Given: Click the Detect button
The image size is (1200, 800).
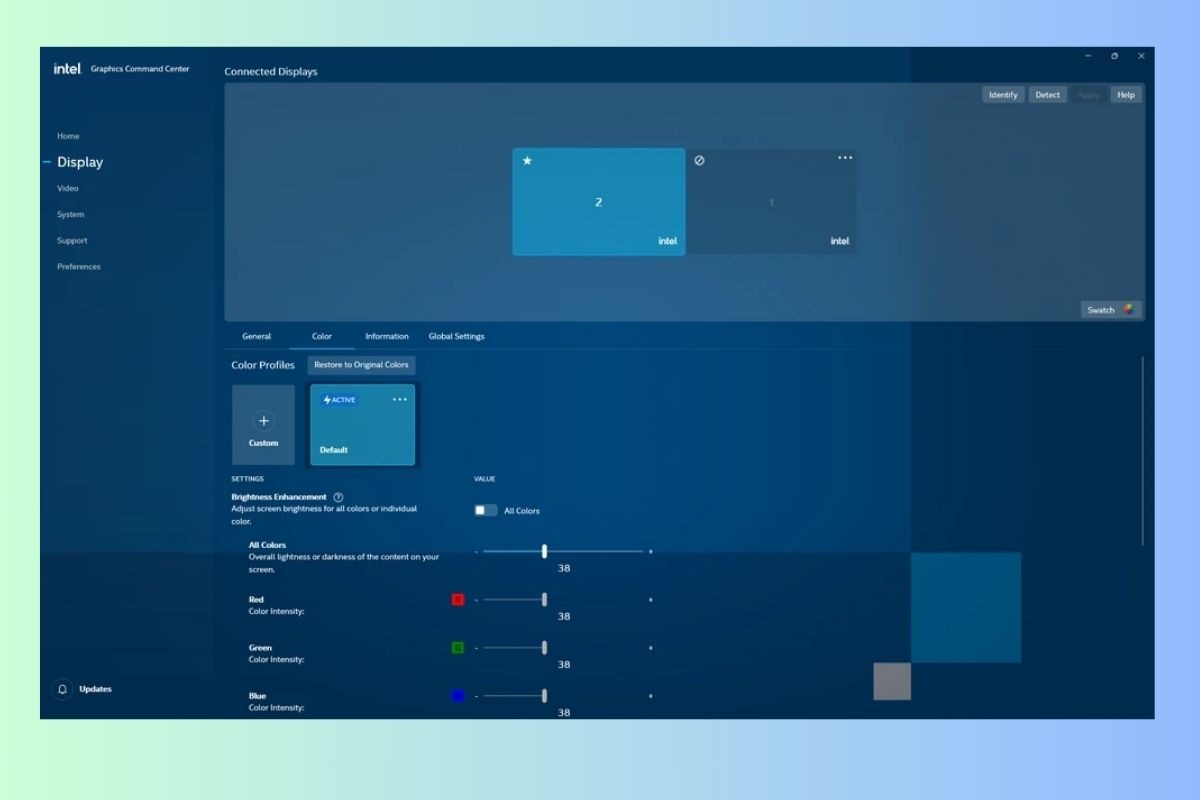Looking at the screenshot, I should 1048,95.
